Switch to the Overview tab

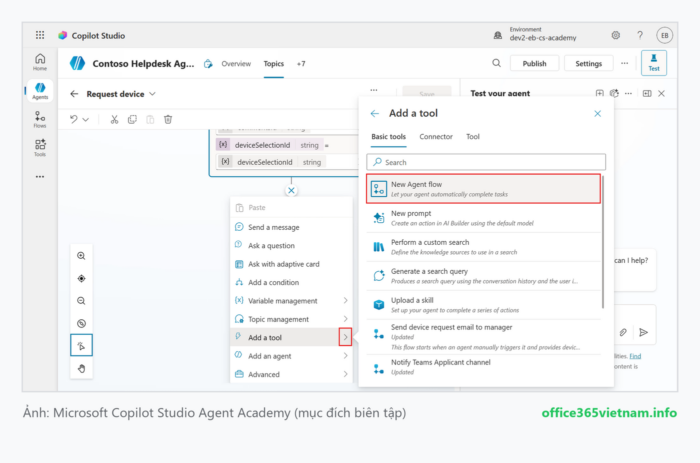pos(236,64)
